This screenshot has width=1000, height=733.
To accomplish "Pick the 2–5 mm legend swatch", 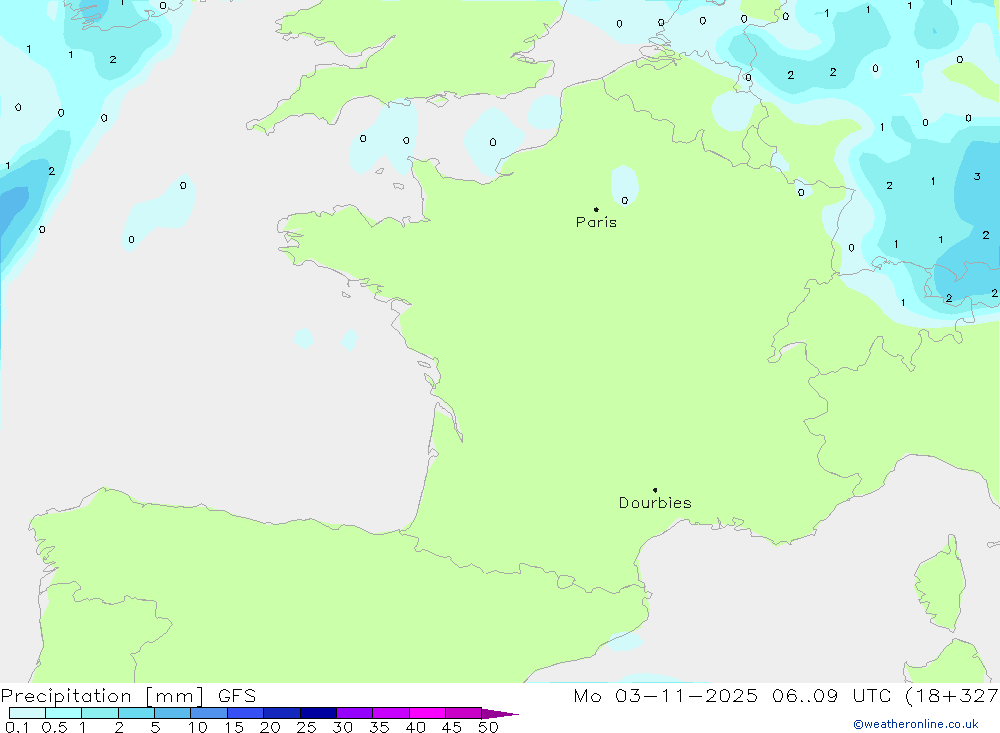I will (136, 713).
